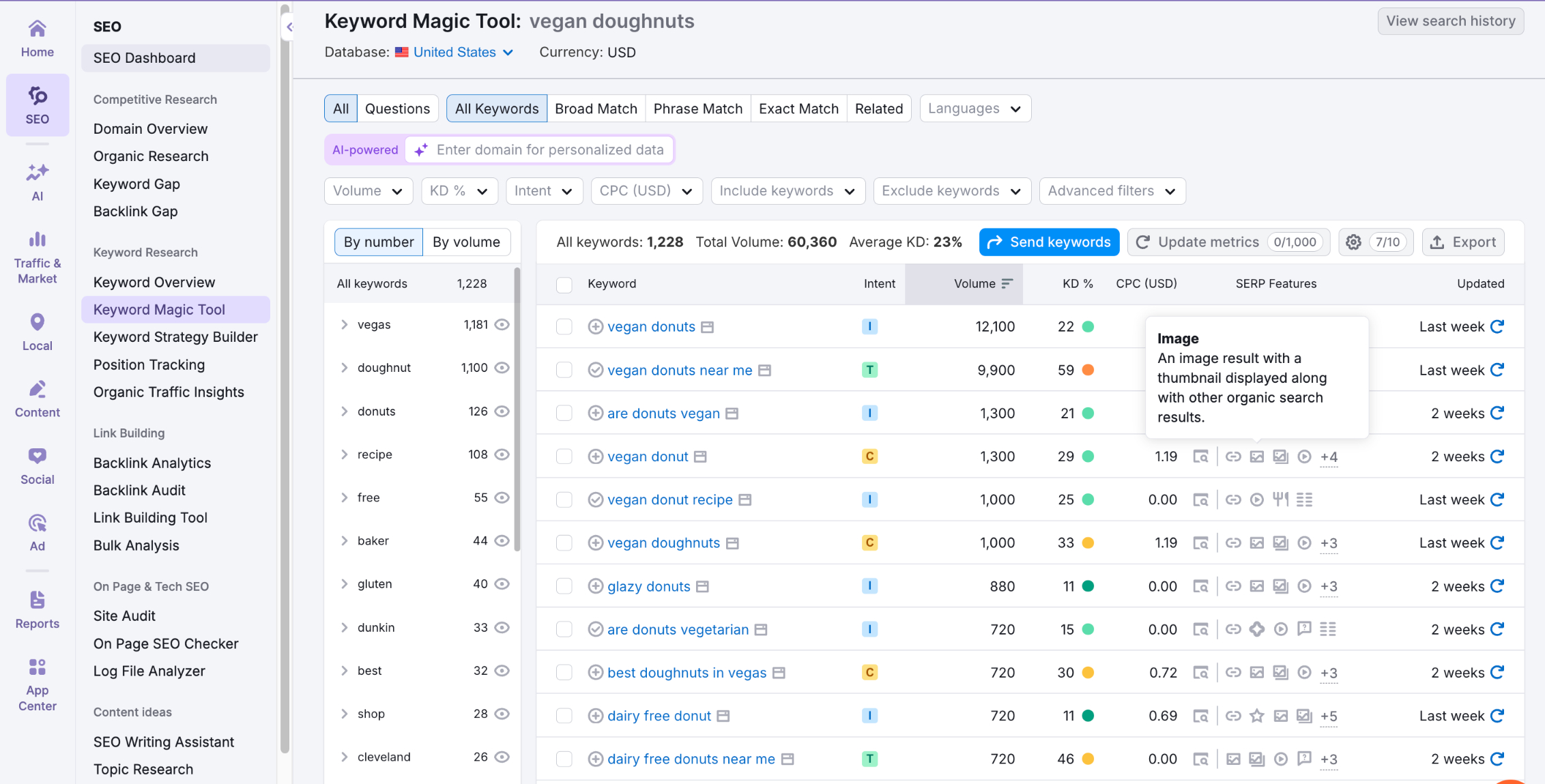The image size is (1545, 784).
Task: Click the reviews star icon for dairy free donut
Action: point(1257,716)
